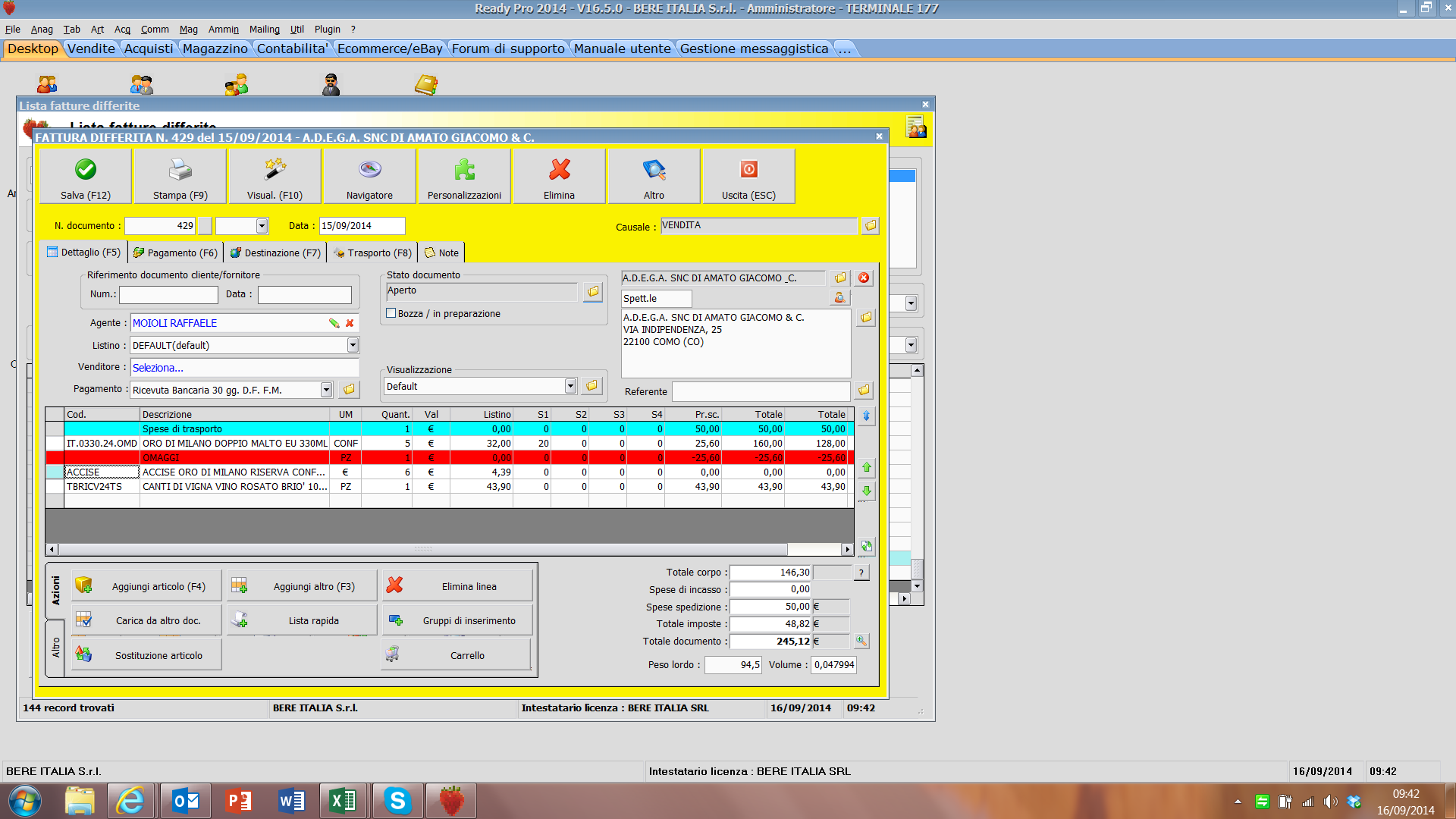
Task: Open the Note tab
Action: pyautogui.click(x=441, y=253)
